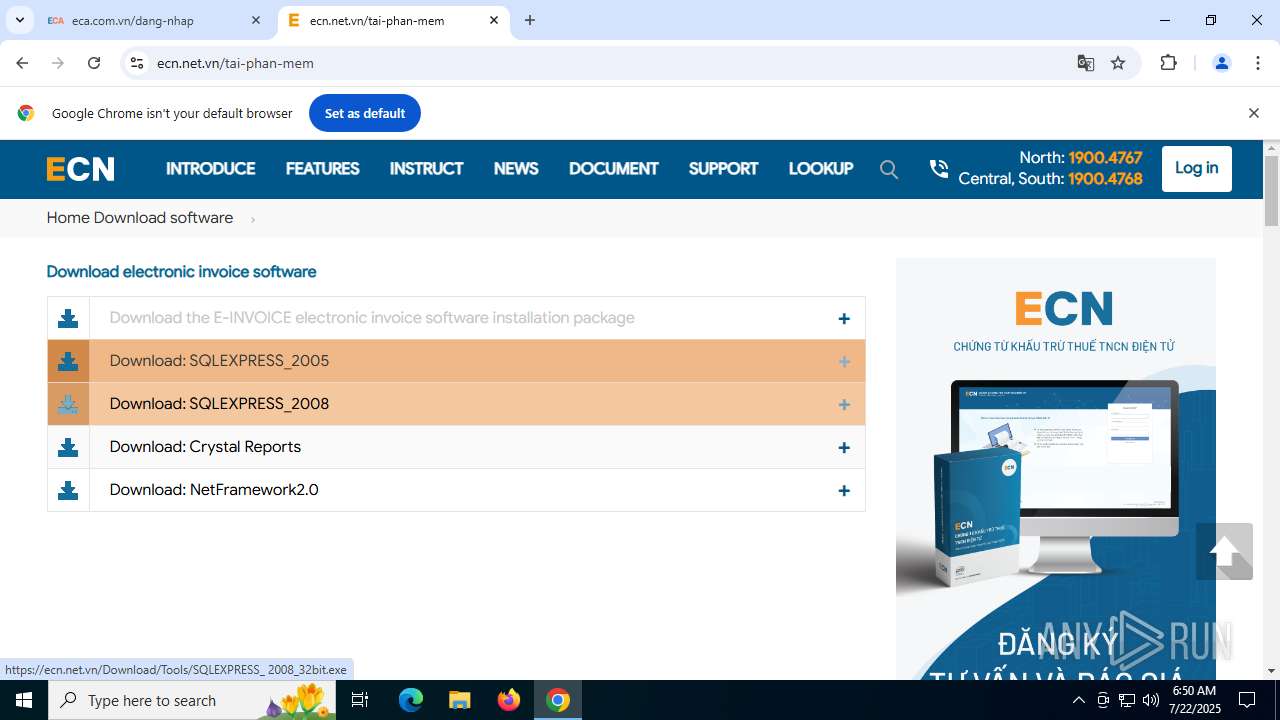Click the Central, South hotline 1900.4768
The height and width of the screenshot is (720, 1280).
(x=1105, y=179)
